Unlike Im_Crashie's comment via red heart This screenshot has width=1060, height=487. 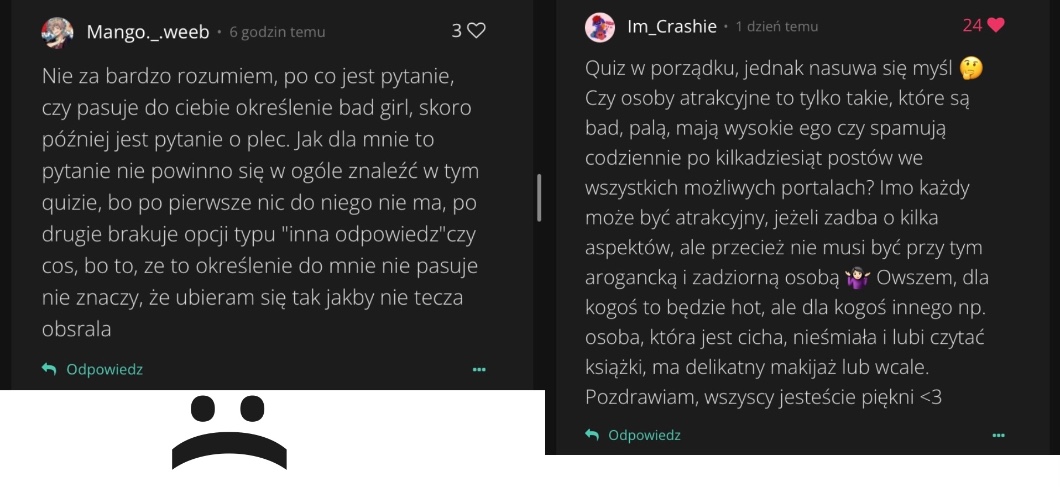click(995, 26)
